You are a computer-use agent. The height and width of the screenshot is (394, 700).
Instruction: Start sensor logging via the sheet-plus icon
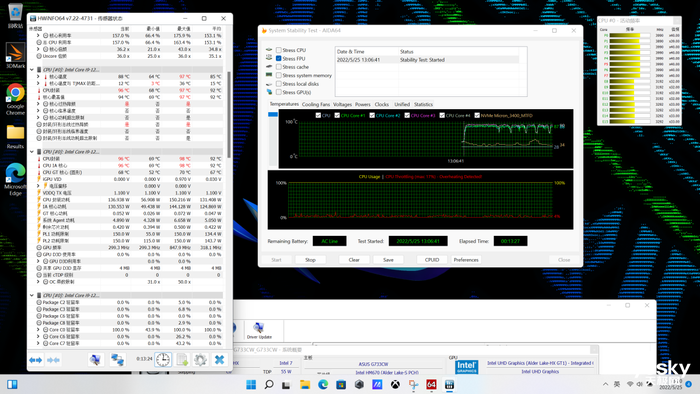pyautogui.click(x=182, y=360)
